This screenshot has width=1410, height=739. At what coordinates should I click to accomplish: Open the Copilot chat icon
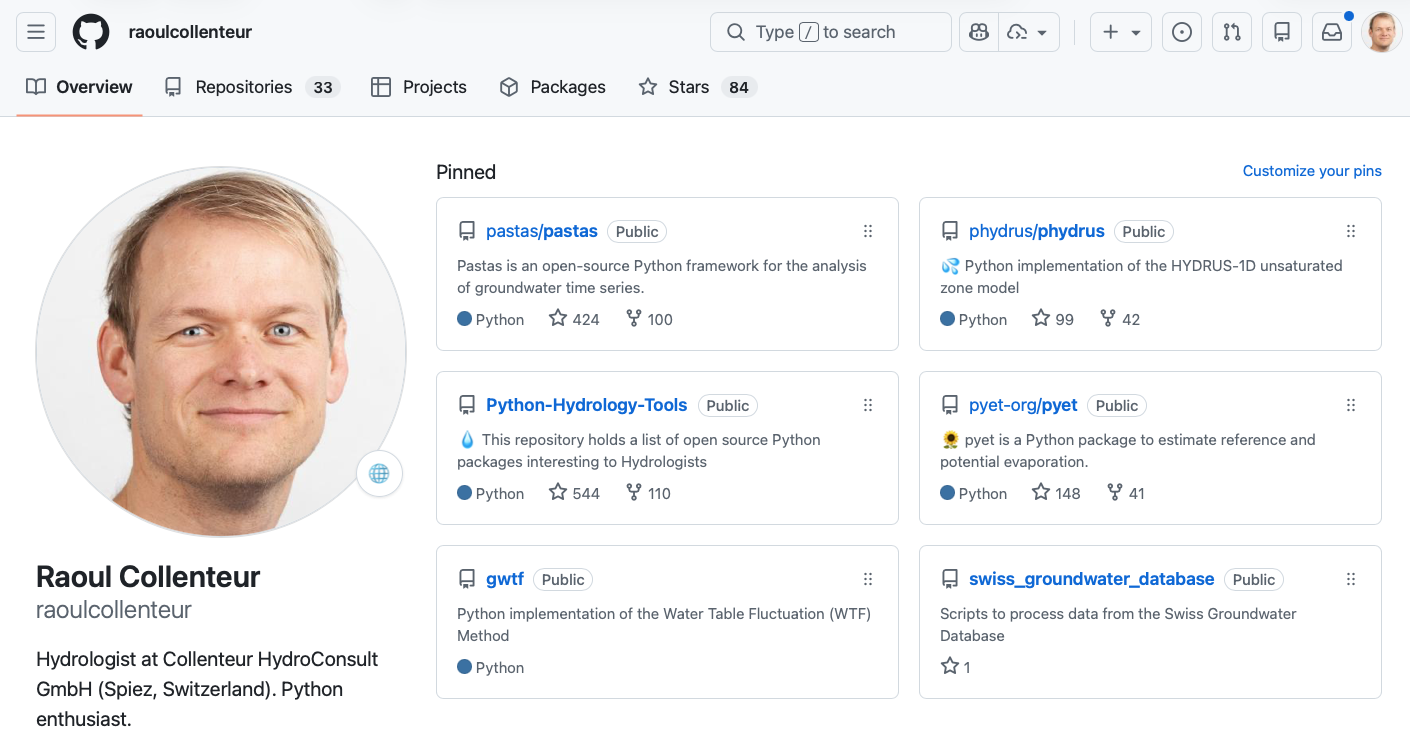[979, 32]
